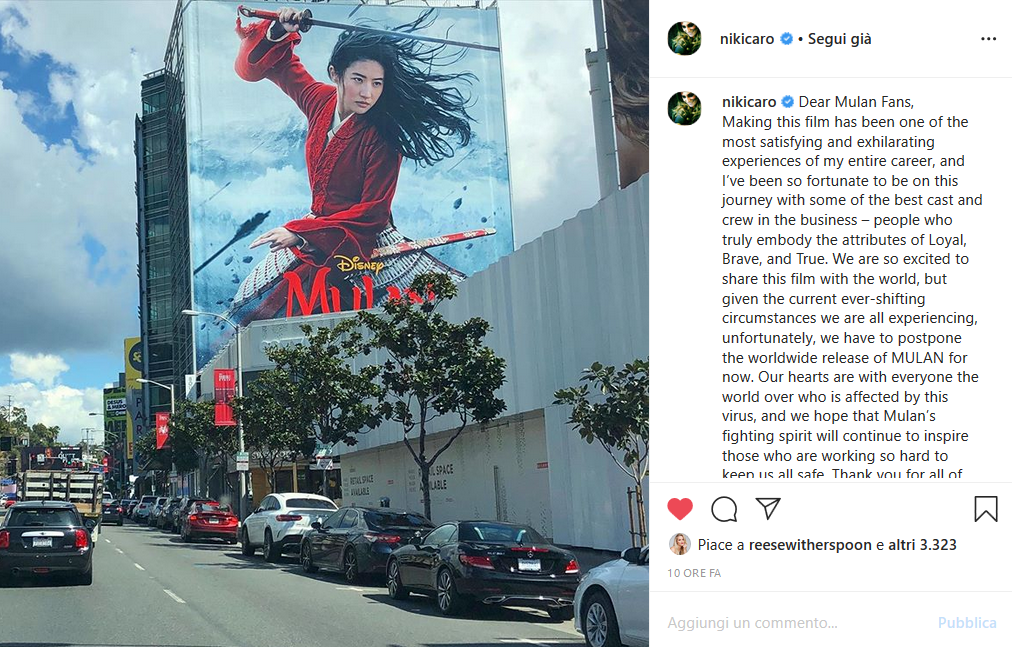
Task: View list of altri 3.323 likes
Action: [x=922, y=545]
